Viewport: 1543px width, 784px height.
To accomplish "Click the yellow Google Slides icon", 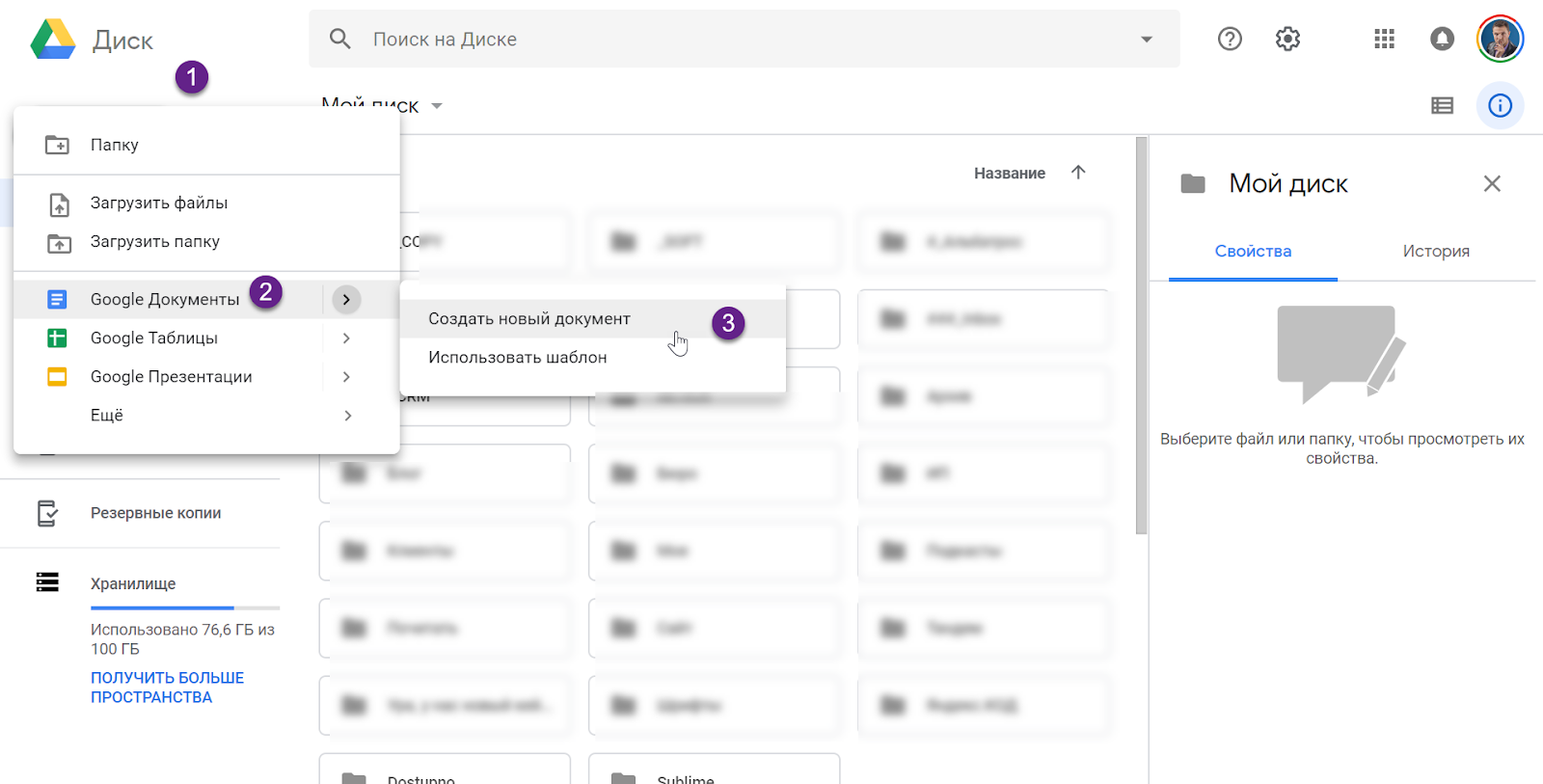I will point(58,376).
